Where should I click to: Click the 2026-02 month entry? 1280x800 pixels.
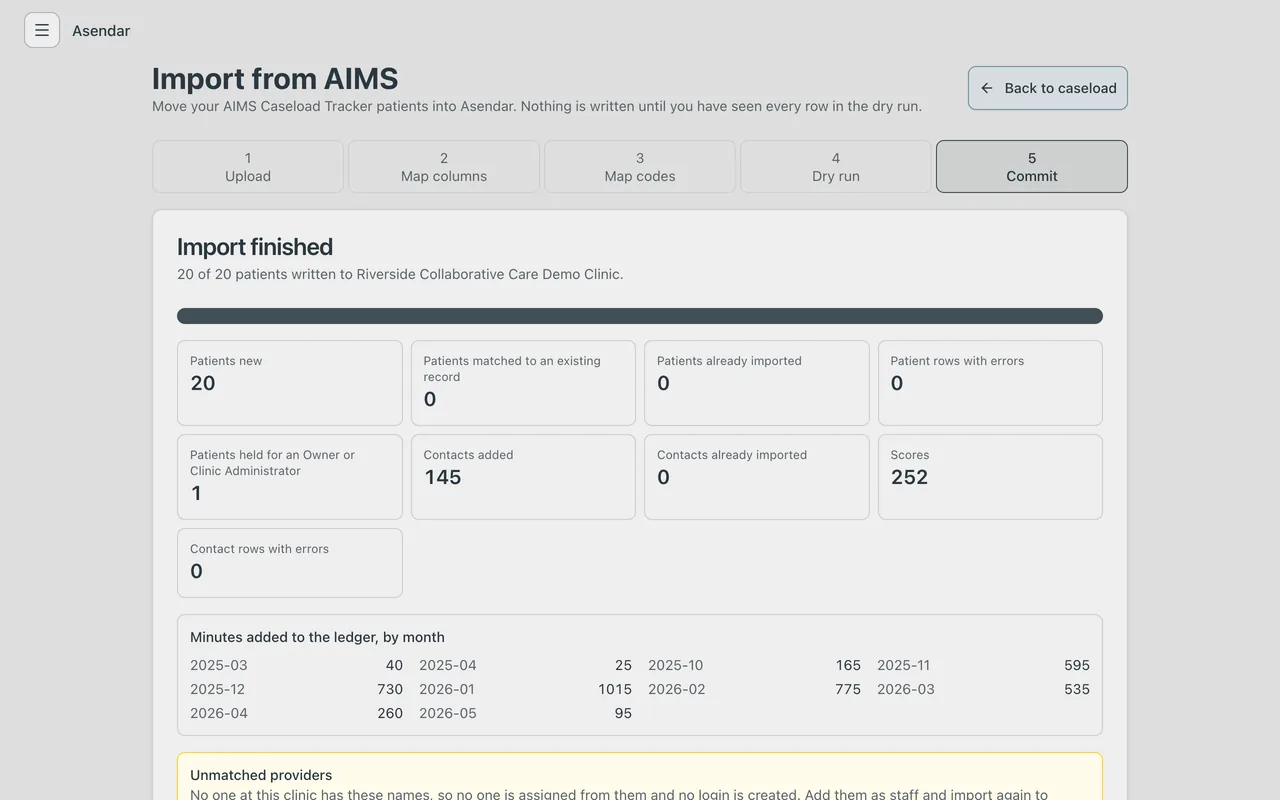pyautogui.click(x=754, y=689)
